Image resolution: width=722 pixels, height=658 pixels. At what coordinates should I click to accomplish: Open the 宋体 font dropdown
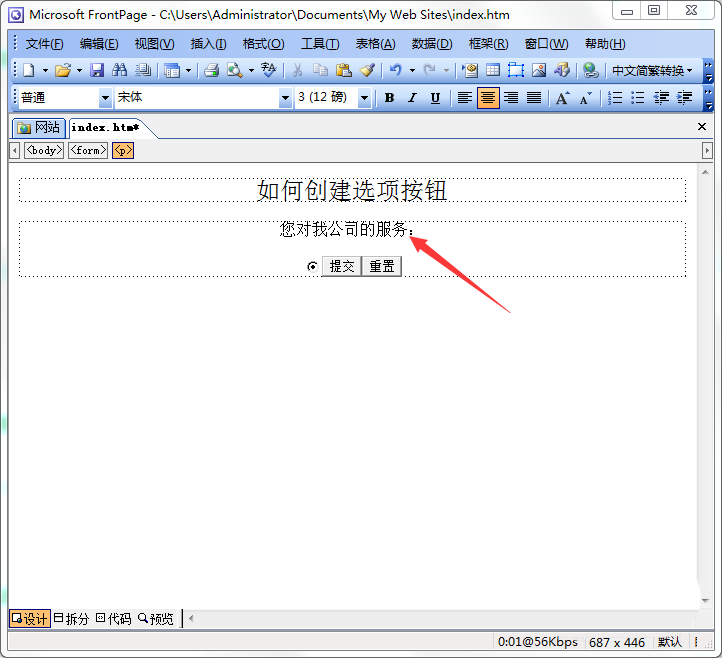coord(285,98)
